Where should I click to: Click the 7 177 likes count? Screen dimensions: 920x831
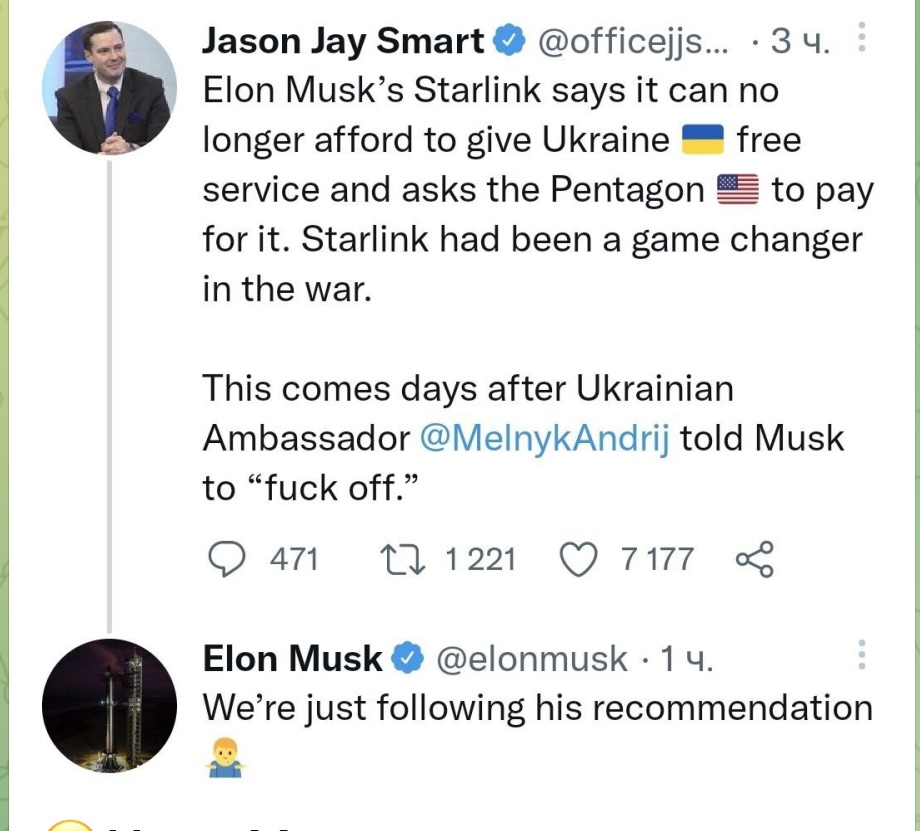pyautogui.click(x=657, y=559)
